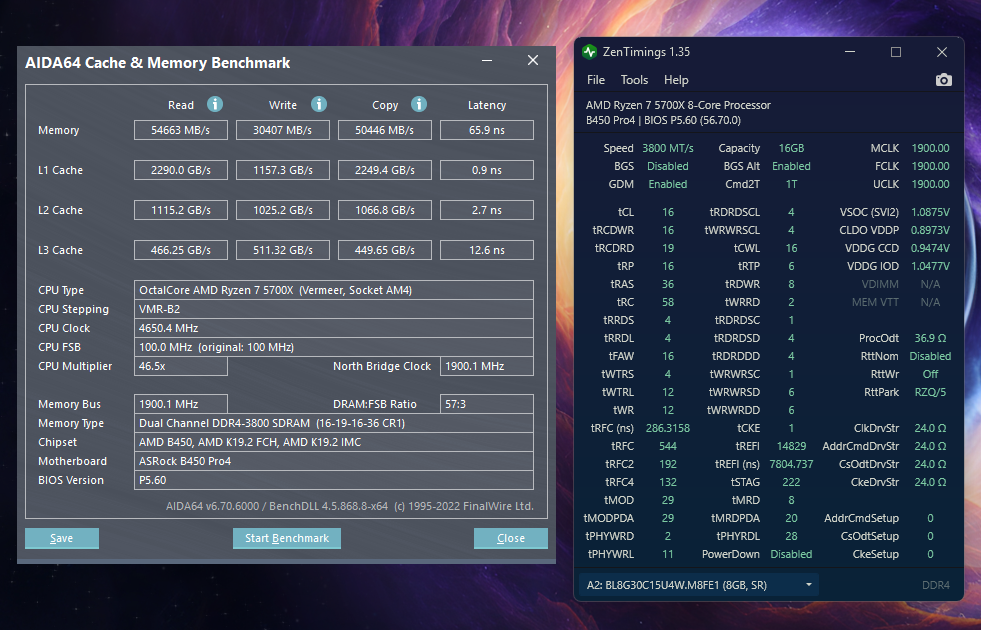
Task: Click the Capacity 16GB value in ZenTimings
Action: [791, 148]
